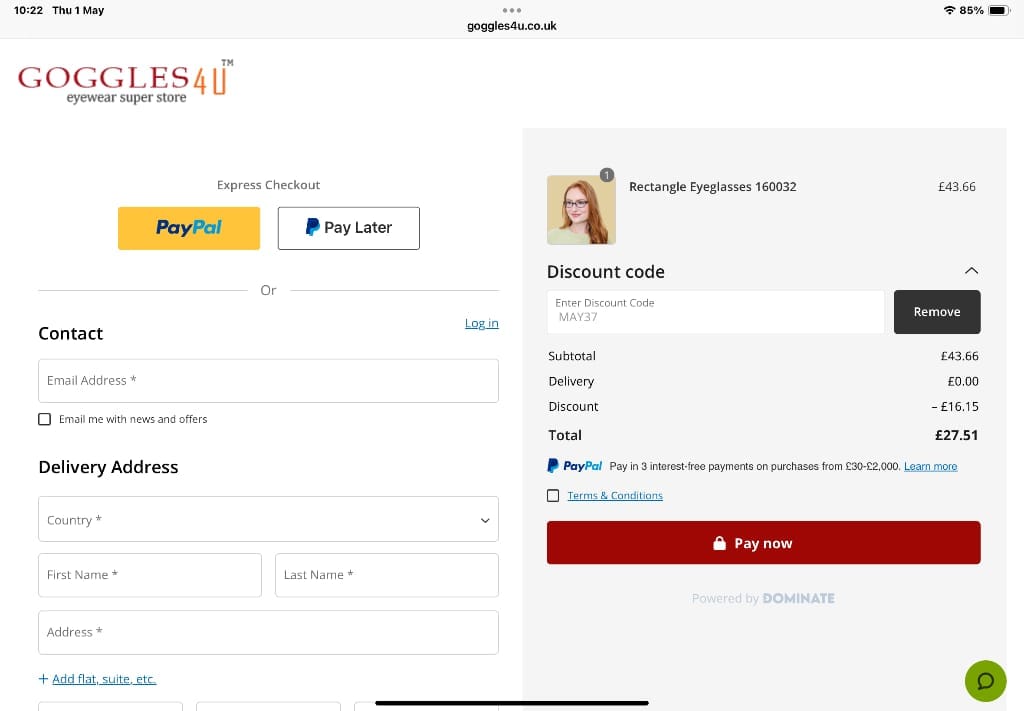Tap the Wi-Fi status icon
Image resolution: width=1024 pixels, height=711 pixels.
point(950,10)
